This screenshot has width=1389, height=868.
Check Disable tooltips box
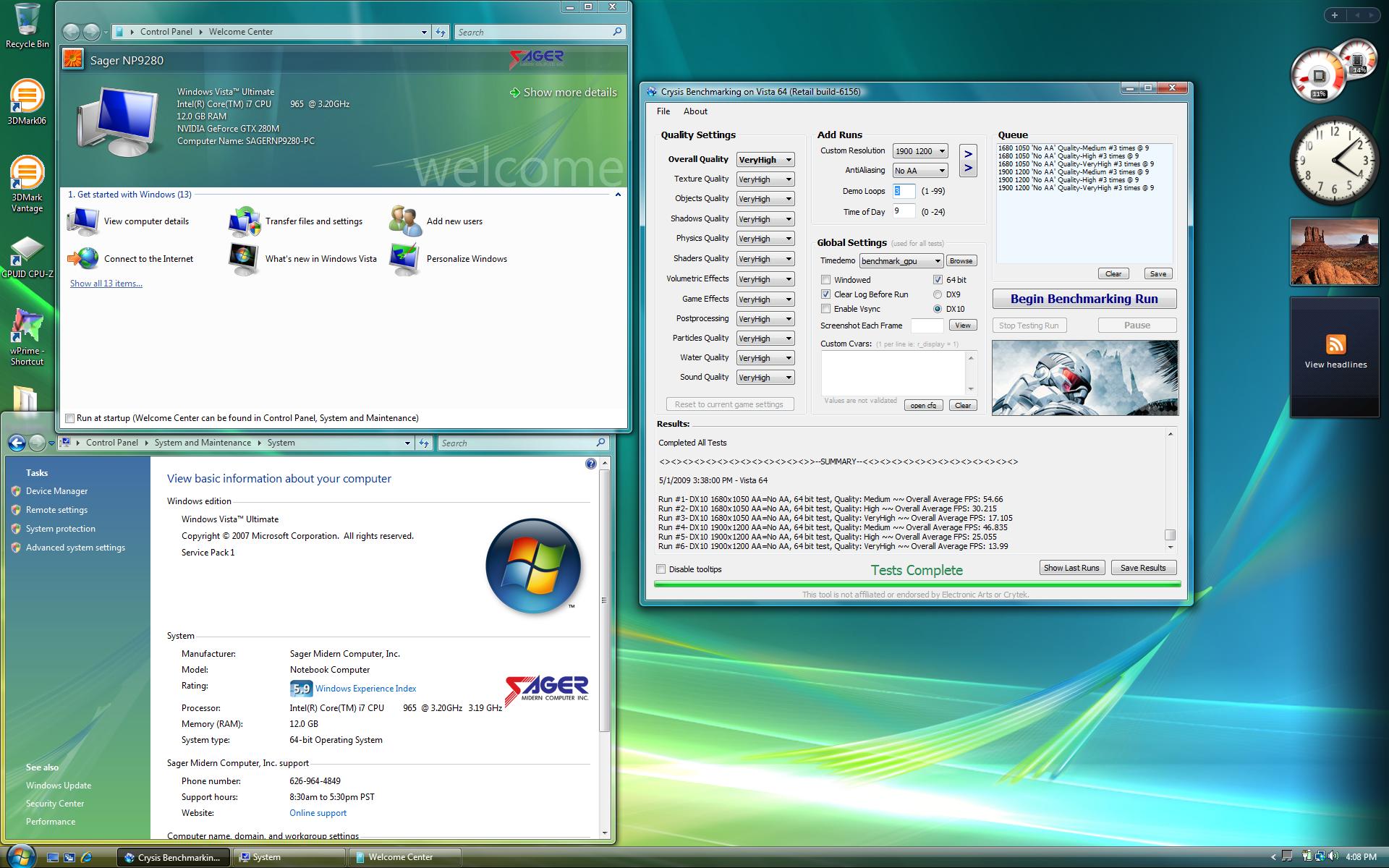[660, 569]
